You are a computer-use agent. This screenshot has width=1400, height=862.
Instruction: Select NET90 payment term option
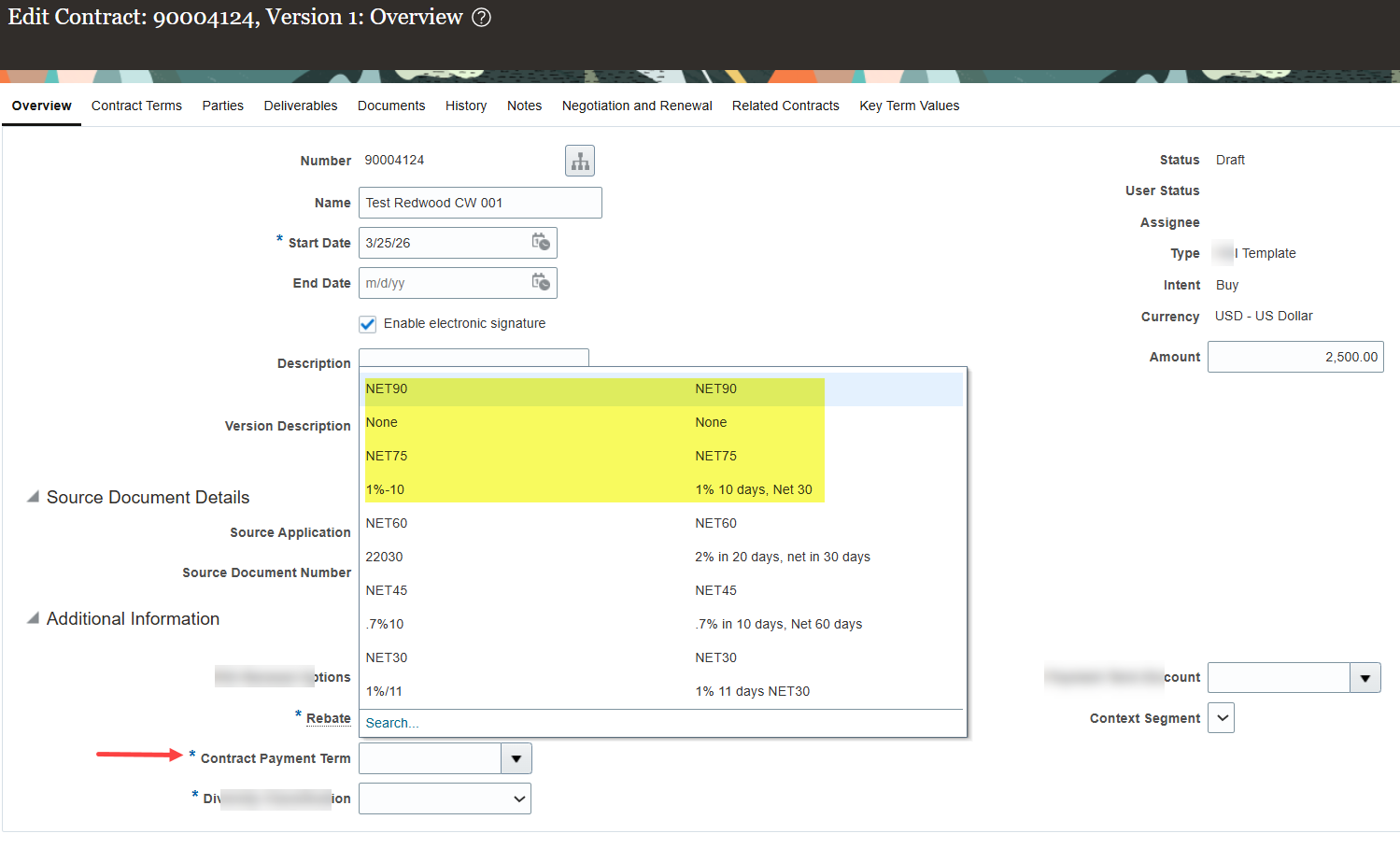(x=663, y=389)
